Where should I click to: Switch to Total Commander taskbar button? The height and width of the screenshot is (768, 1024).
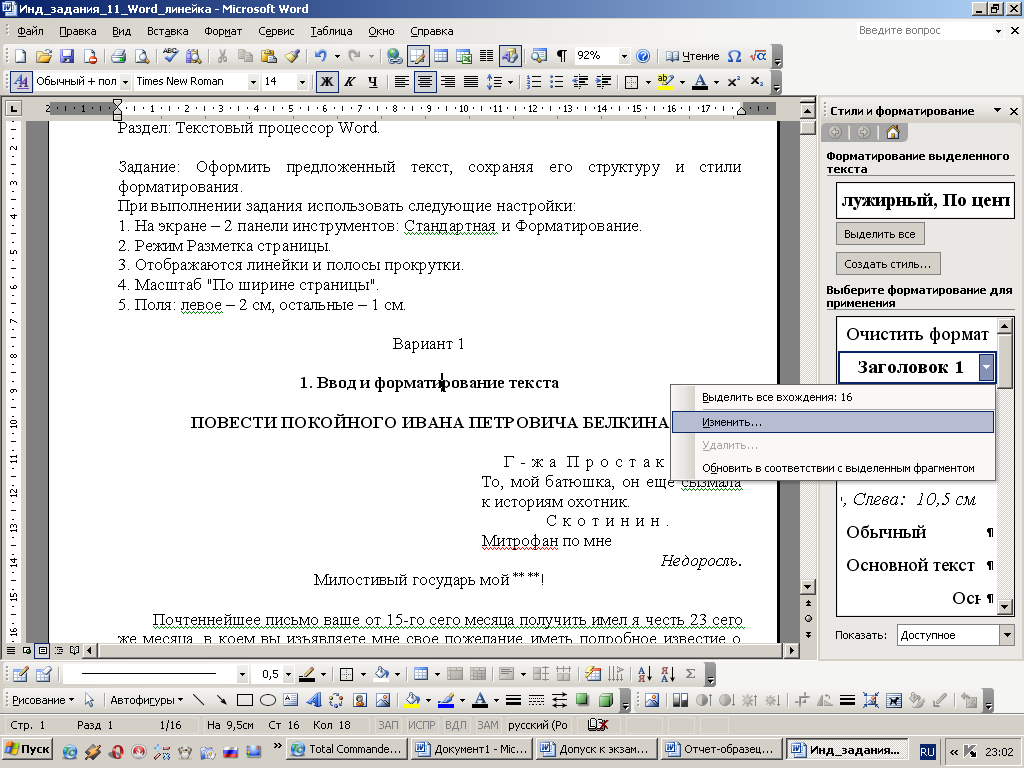[x=347, y=749]
